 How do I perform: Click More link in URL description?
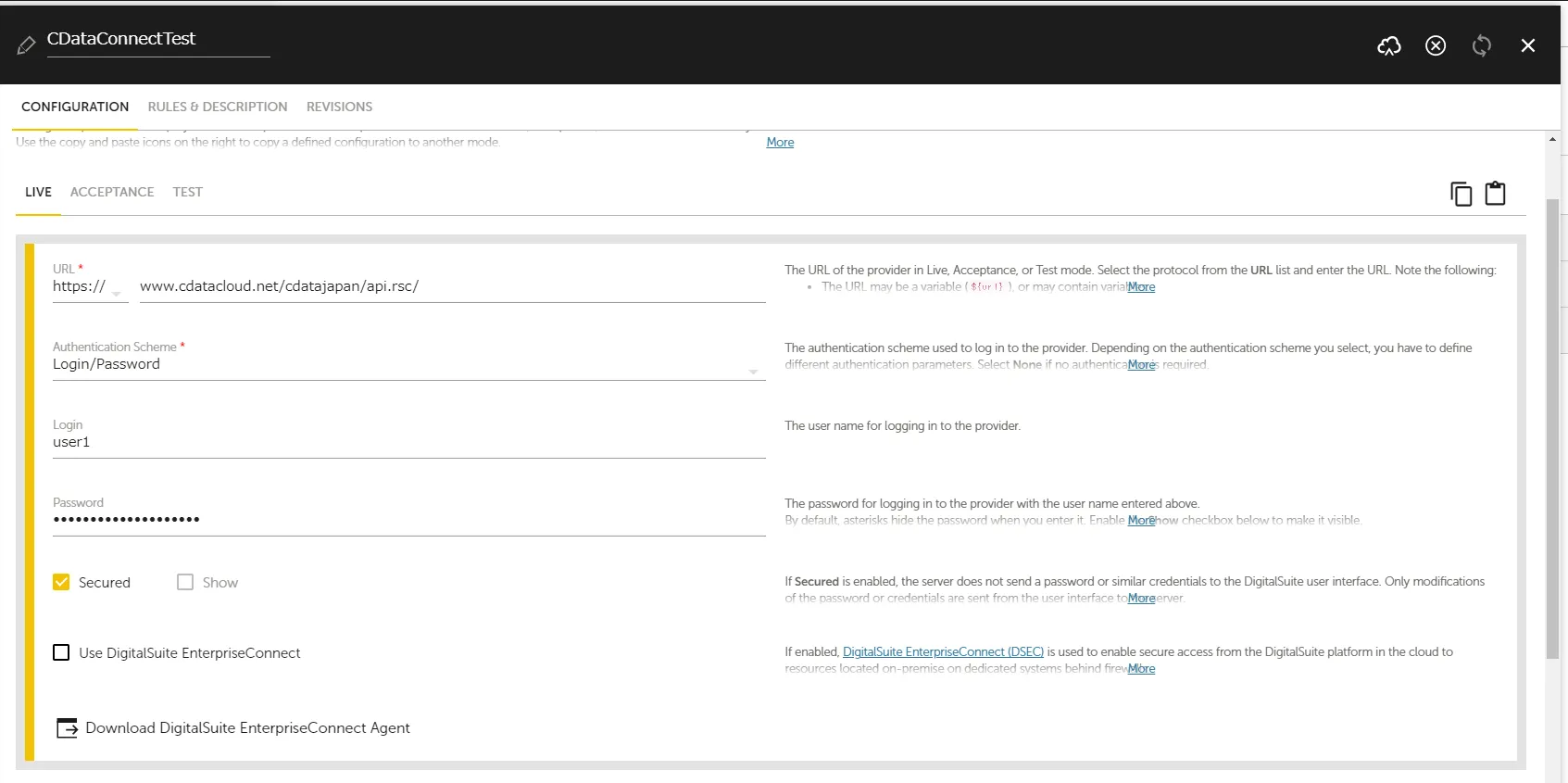click(x=1141, y=287)
